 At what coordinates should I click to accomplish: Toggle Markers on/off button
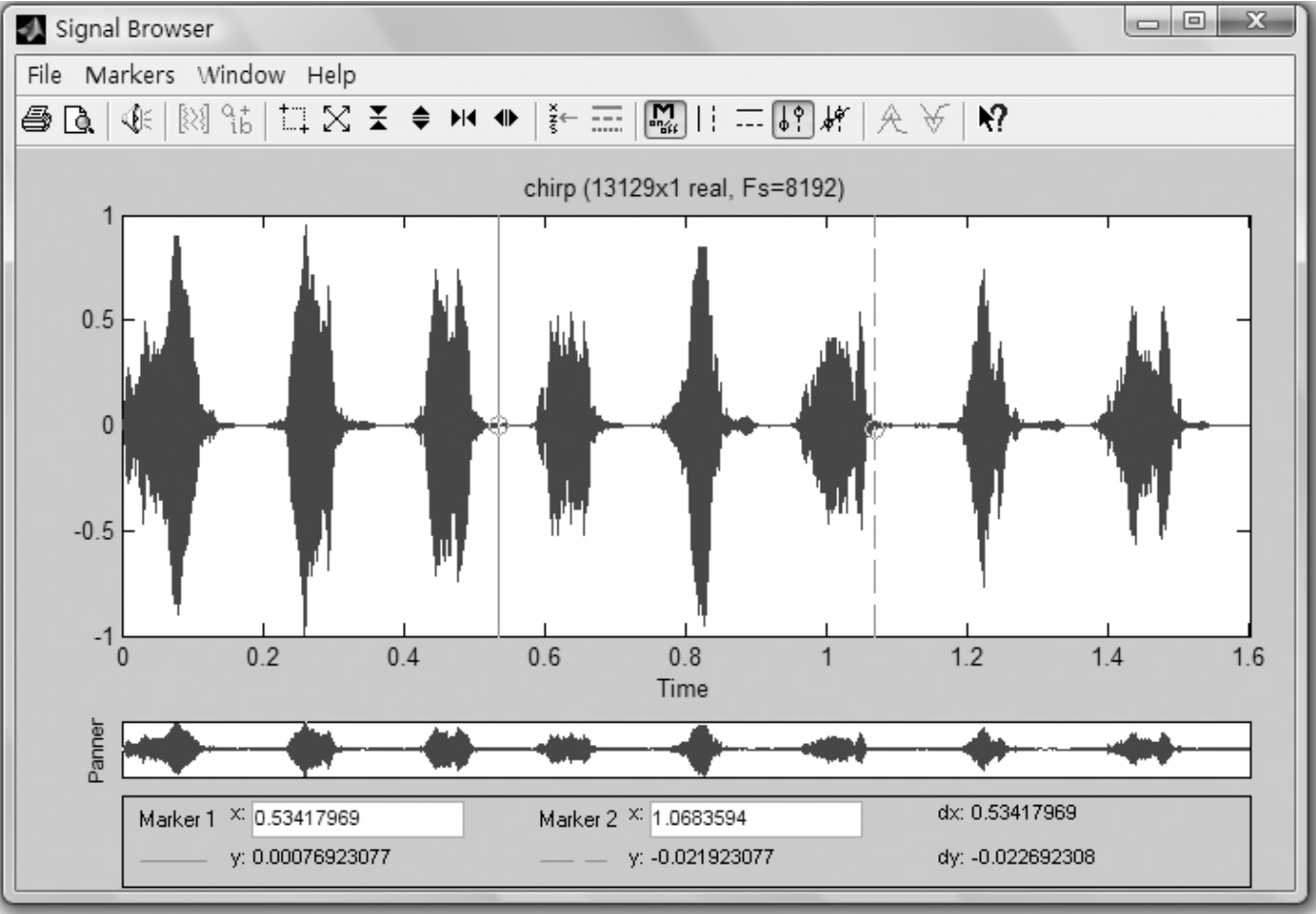click(665, 119)
